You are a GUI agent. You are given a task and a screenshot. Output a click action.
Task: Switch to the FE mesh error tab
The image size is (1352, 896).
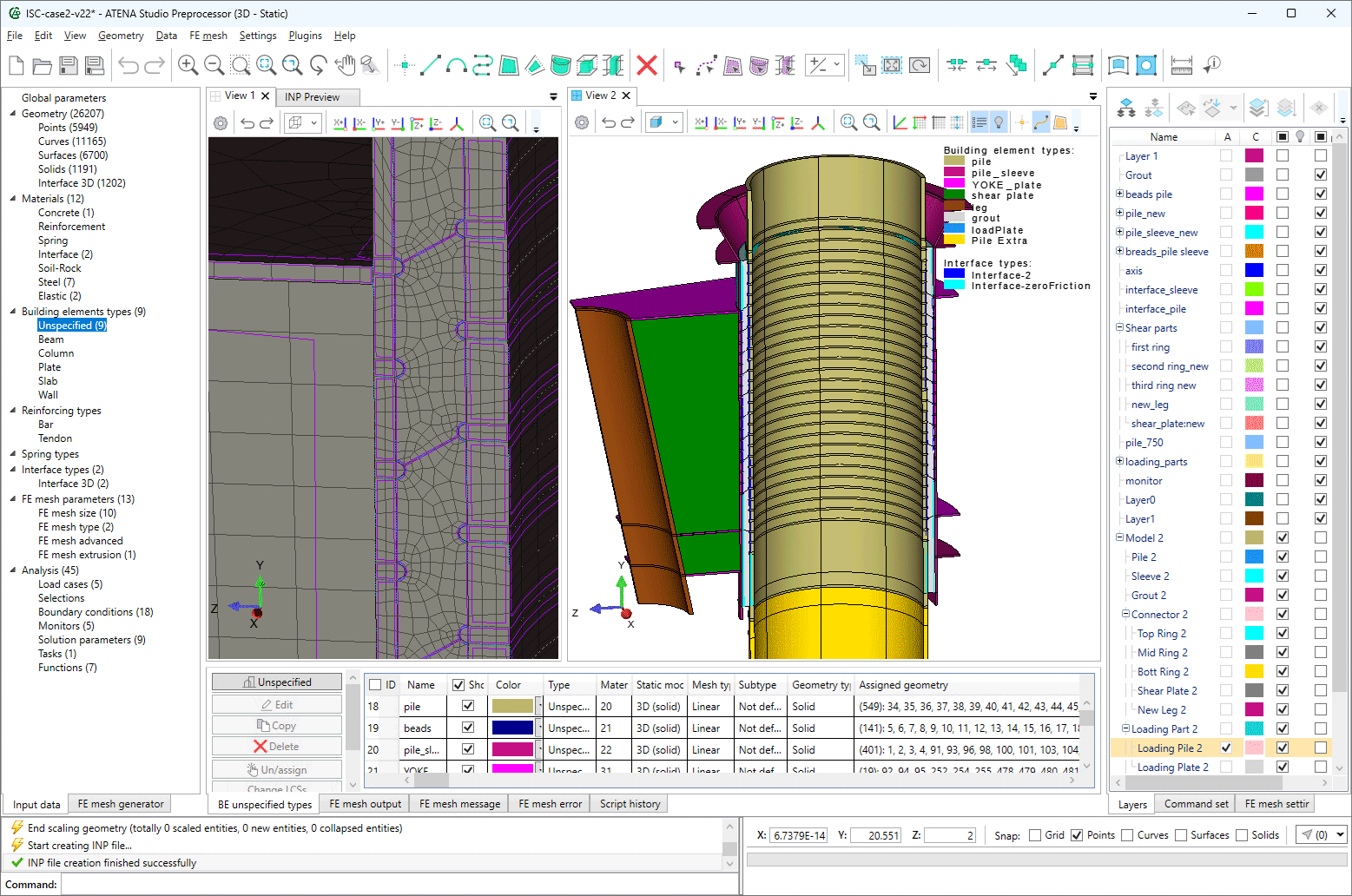point(550,804)
